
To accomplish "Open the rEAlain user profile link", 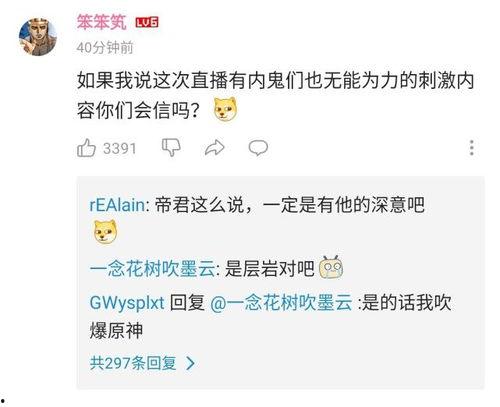I will click(117, 205).
